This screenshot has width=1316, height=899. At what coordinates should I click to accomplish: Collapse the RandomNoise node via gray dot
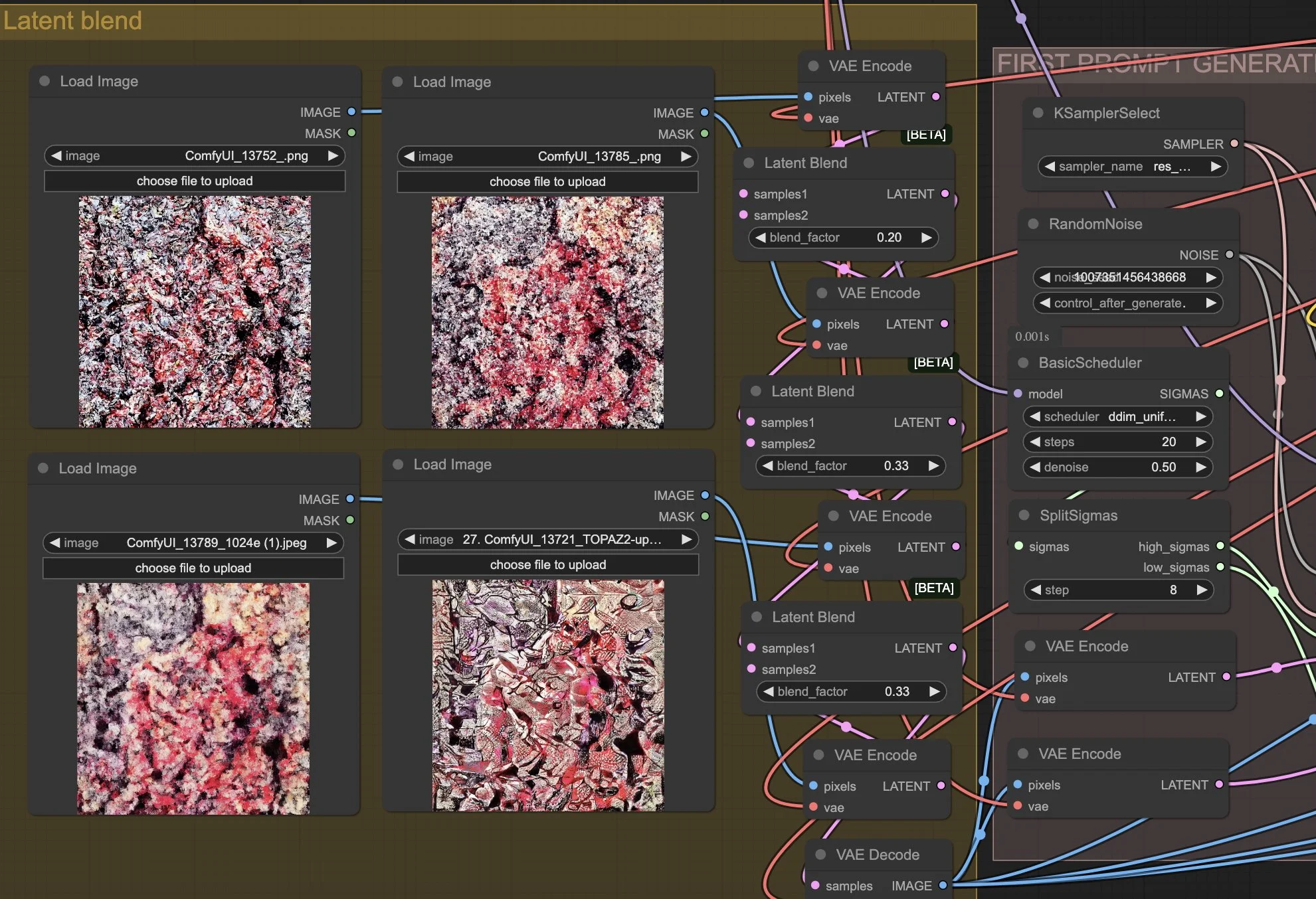coord(1033,224)
